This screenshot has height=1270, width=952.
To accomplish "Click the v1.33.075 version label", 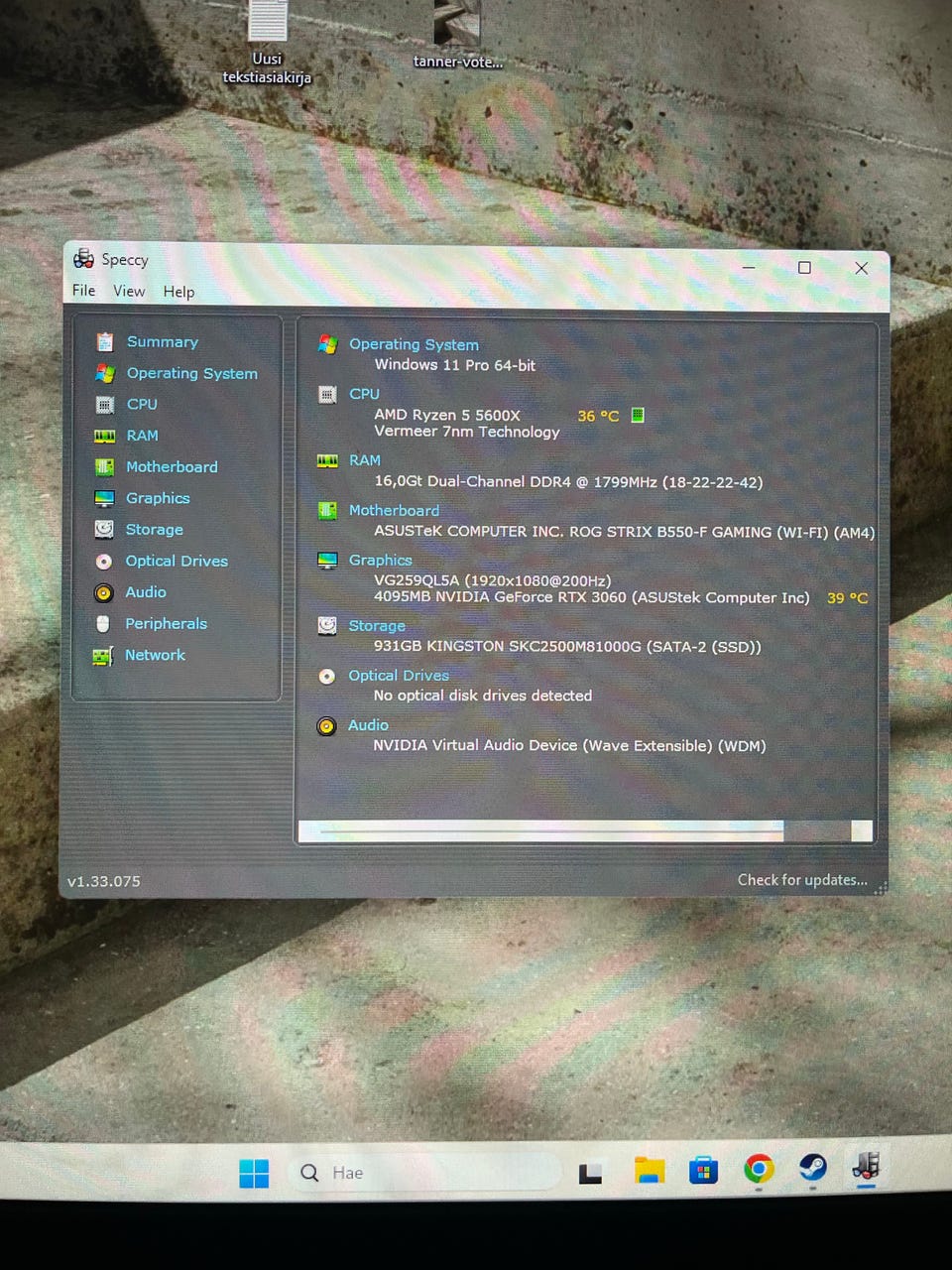I will (104, 881).
